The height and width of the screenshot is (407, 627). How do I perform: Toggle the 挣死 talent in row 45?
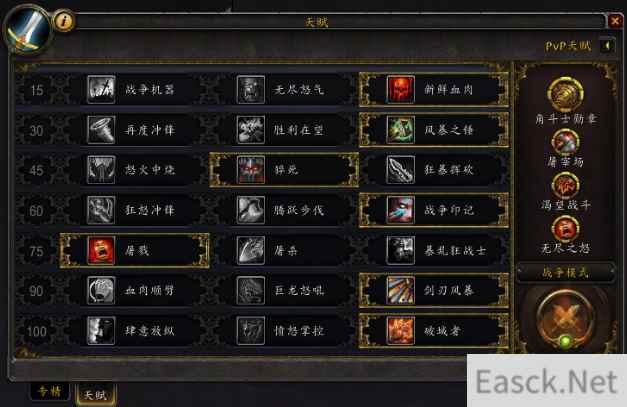click(x=284, y=170)
